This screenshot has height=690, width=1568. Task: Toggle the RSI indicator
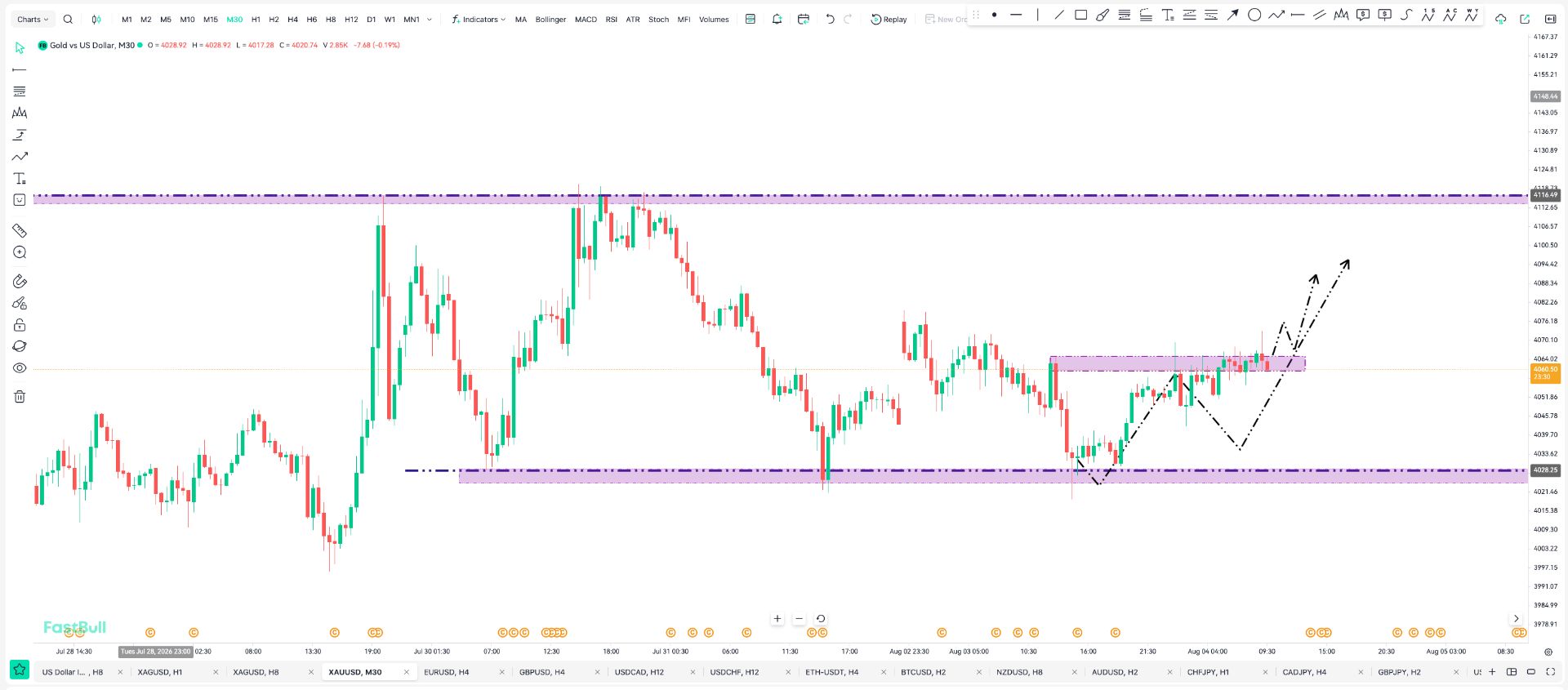click(x=612, y=20)
